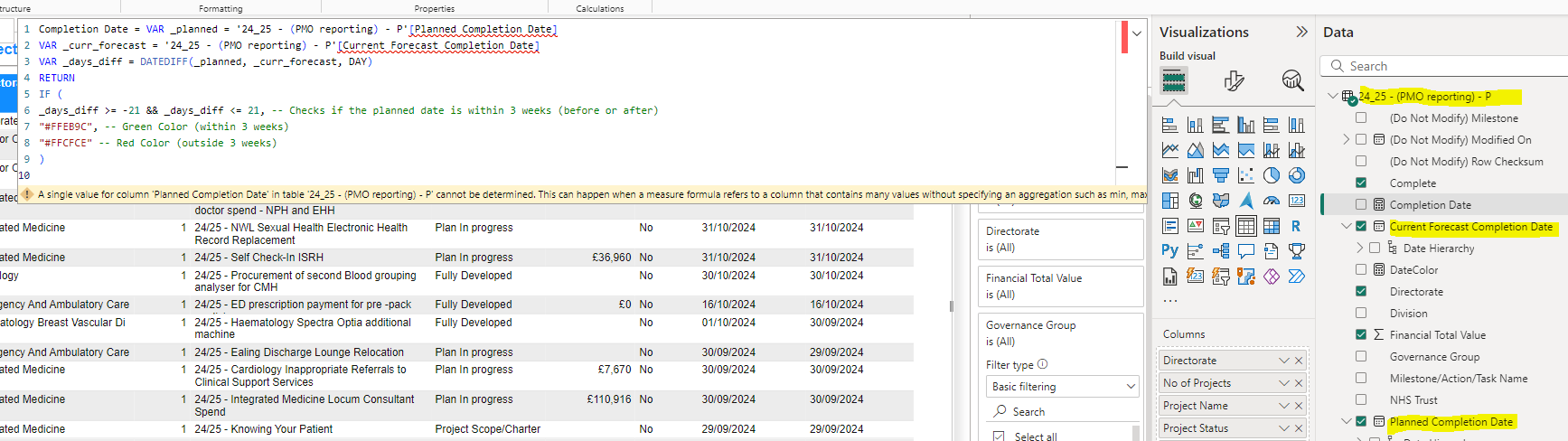This screenshot has width=1568, height=441.
Task: Select the ribbon chart visual
Action: 1169,175
